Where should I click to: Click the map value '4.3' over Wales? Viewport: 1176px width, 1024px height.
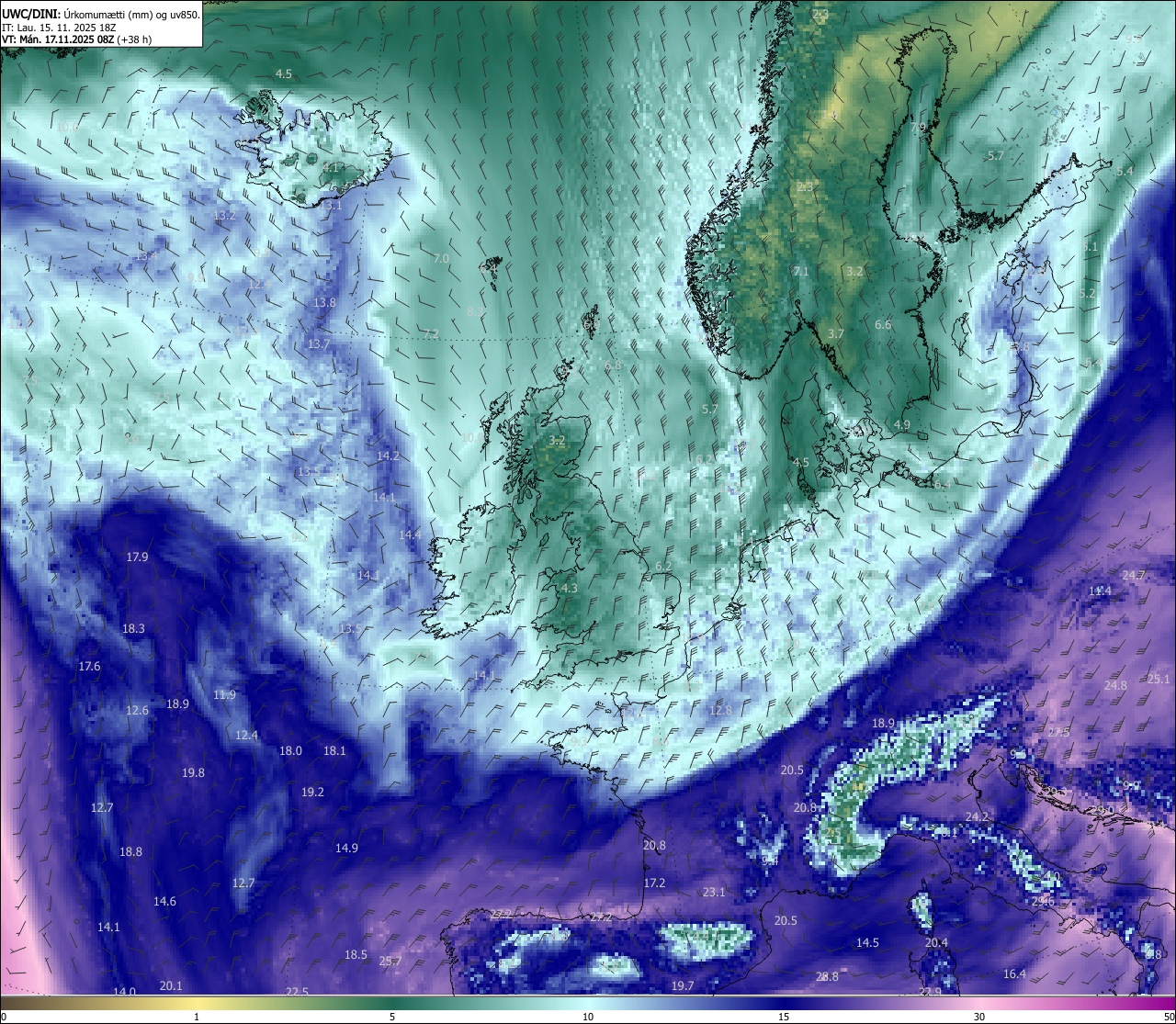(x=569, y=588)
